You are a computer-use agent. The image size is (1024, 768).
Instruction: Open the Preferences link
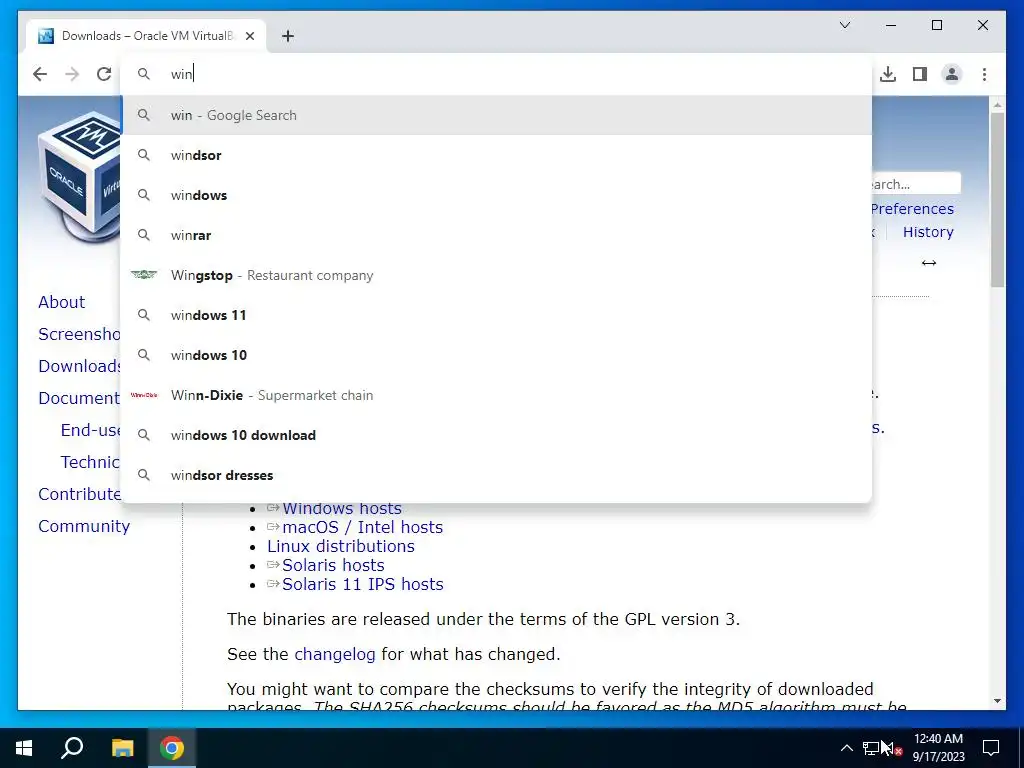[912, 209]
